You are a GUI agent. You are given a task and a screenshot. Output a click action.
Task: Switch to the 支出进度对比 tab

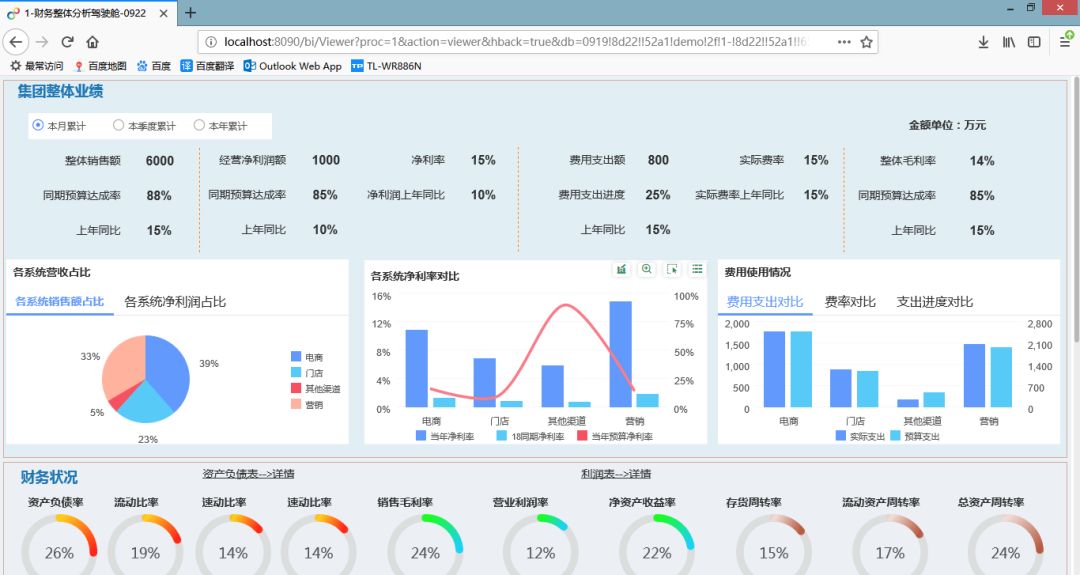point(935,302)
